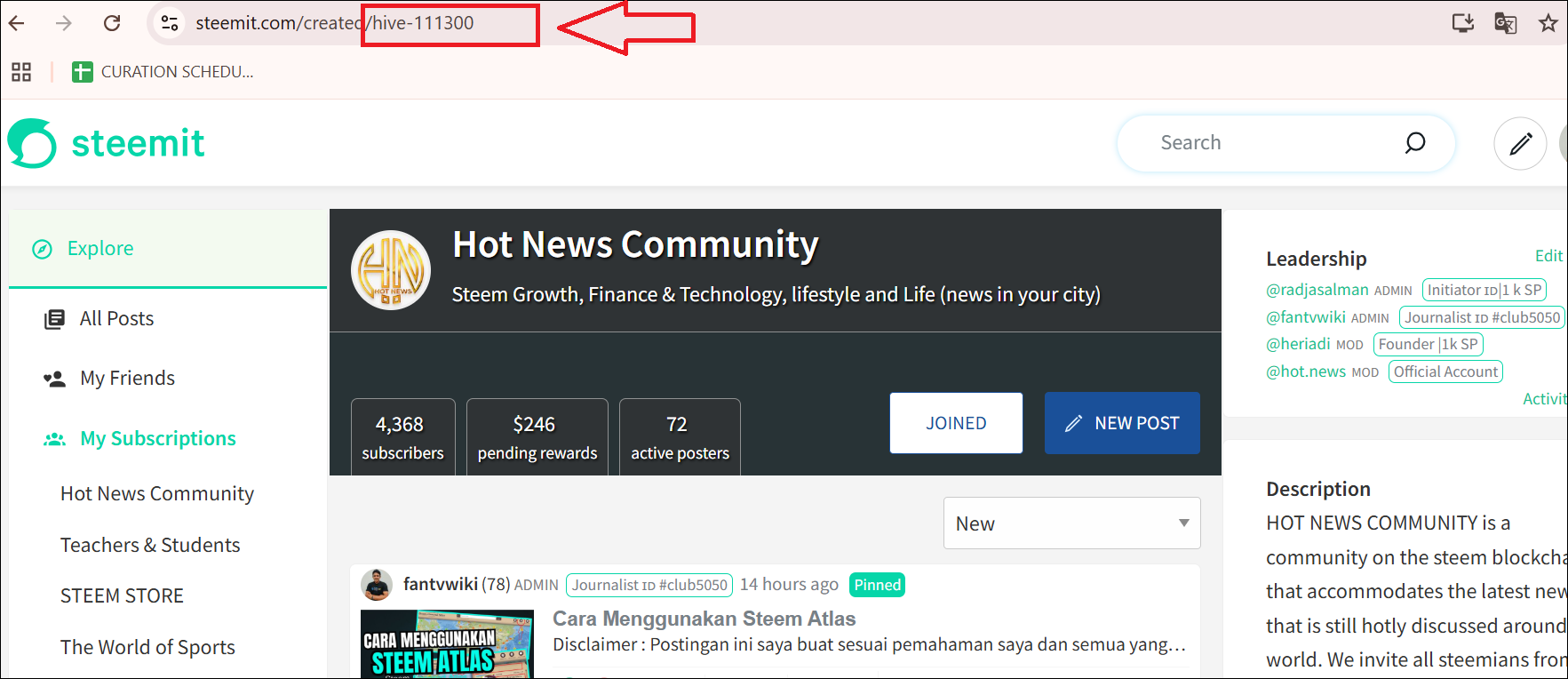Click Edit link in Leadership panel
The height and width of the screenshot is (679, 1568).
click(1548, 256)
